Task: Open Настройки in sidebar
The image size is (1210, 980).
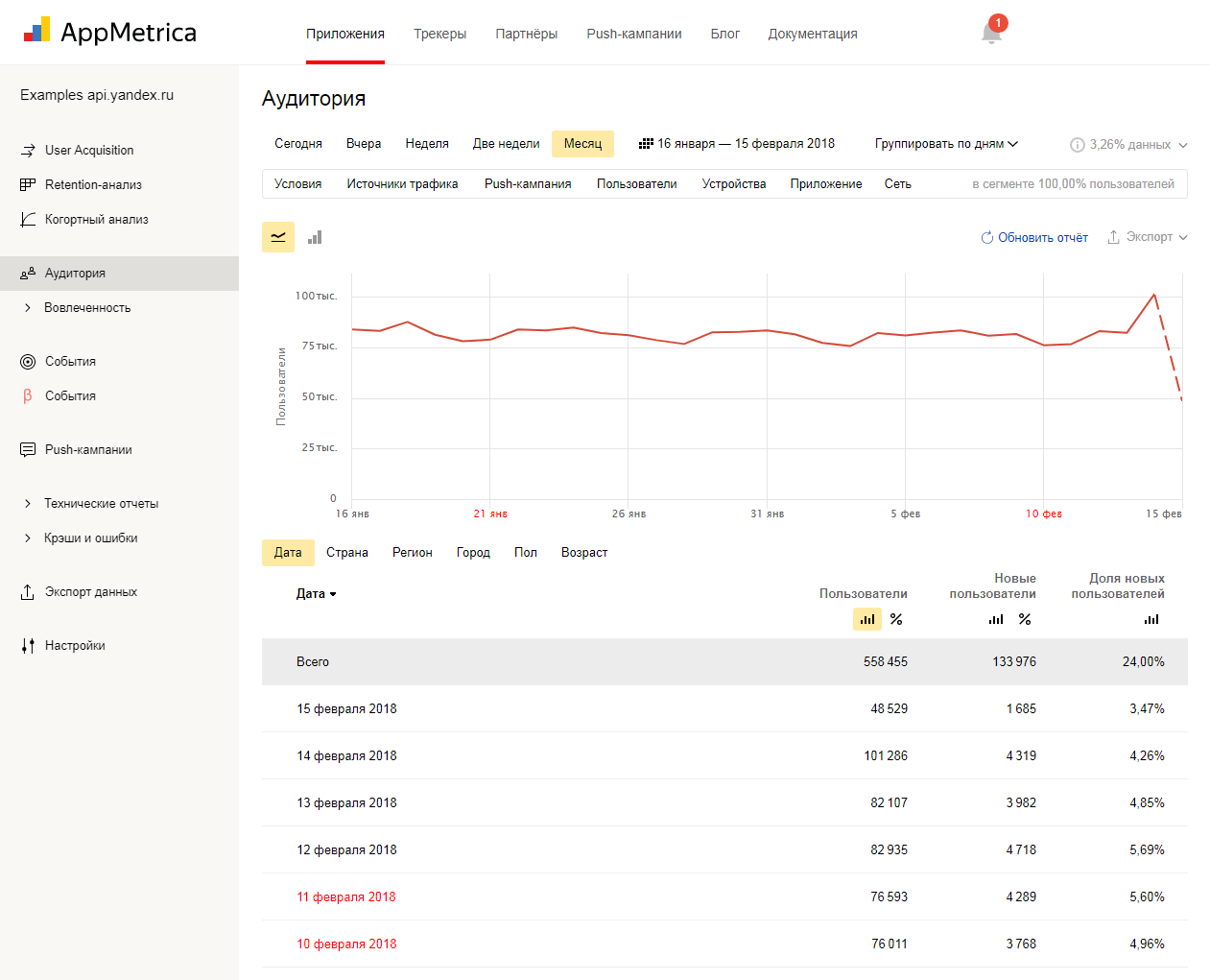Action: coord(75,646)
